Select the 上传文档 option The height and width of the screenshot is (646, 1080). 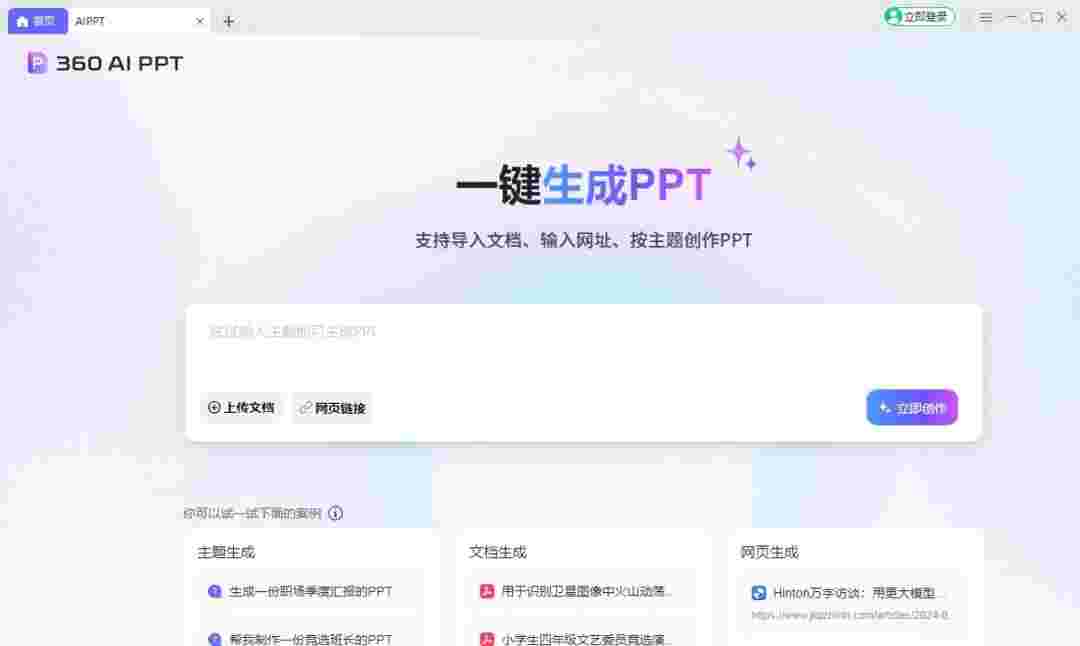point(241,408)
